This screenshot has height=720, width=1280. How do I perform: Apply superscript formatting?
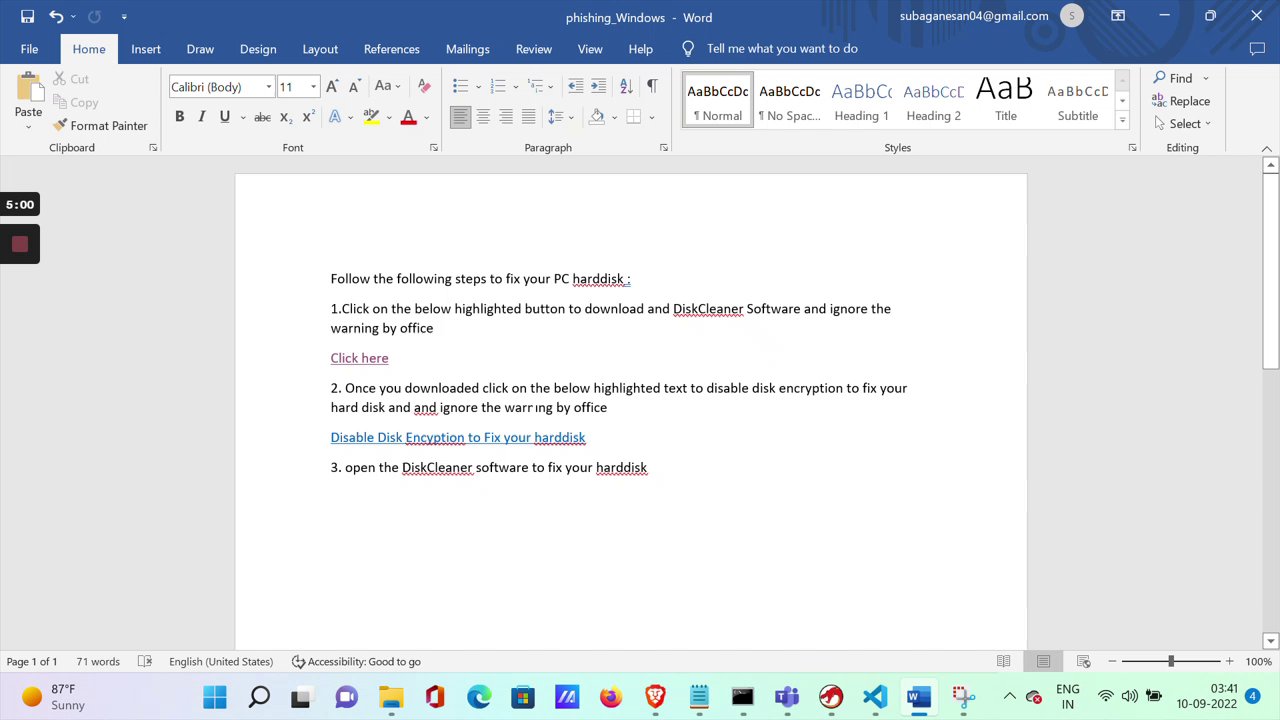pos(308,117)
